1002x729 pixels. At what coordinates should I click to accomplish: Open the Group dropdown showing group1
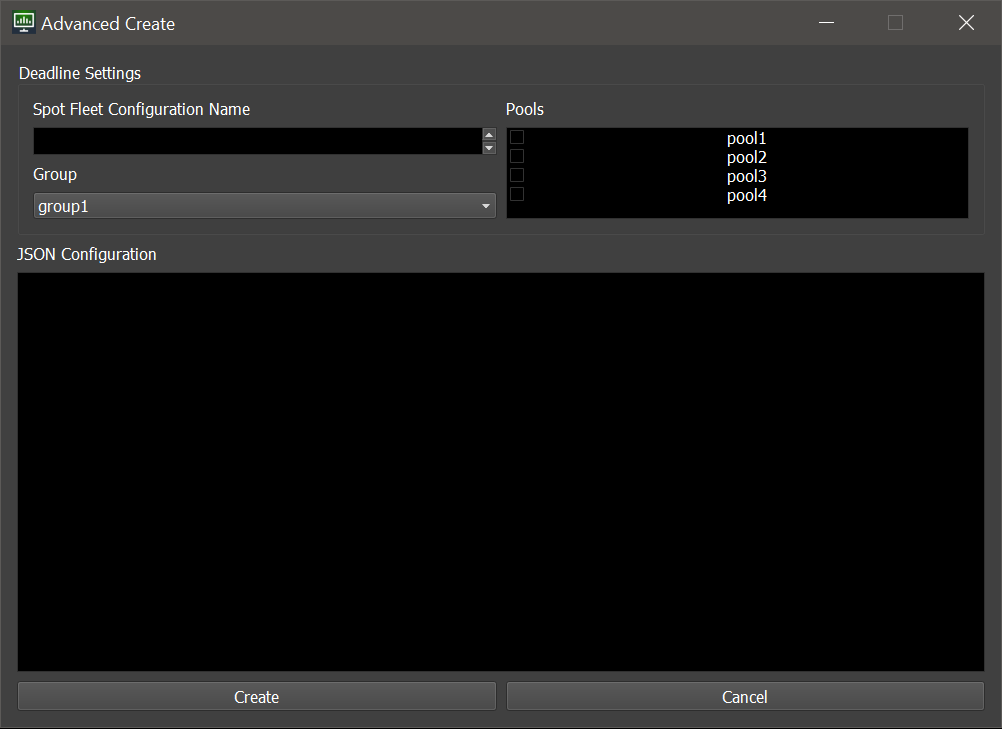point(265,206)
